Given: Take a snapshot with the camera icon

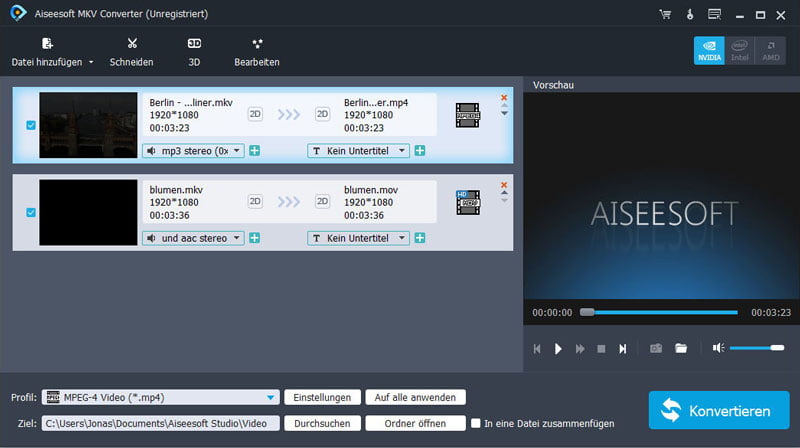Looking at the screenshot, I should coord(656,349).
